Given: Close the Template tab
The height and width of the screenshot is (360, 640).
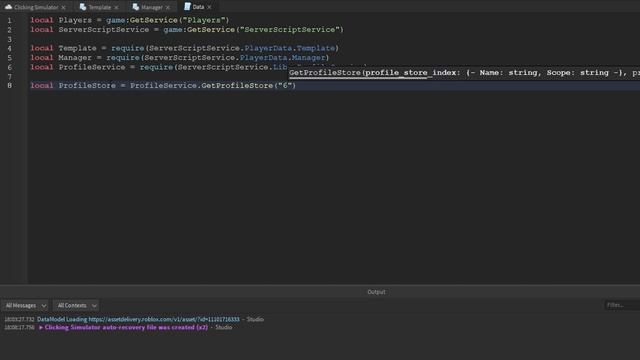Looking at the screenshot, I should (x=116, y=7).
